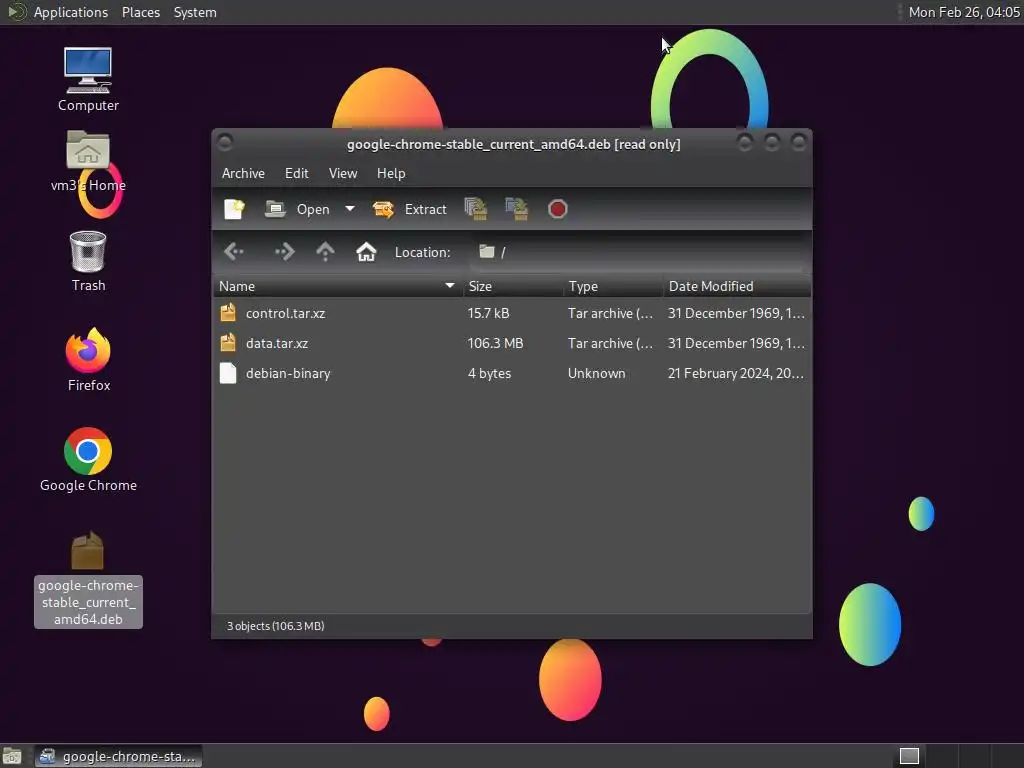Open the Places menu in top panel

click(141, 12)
